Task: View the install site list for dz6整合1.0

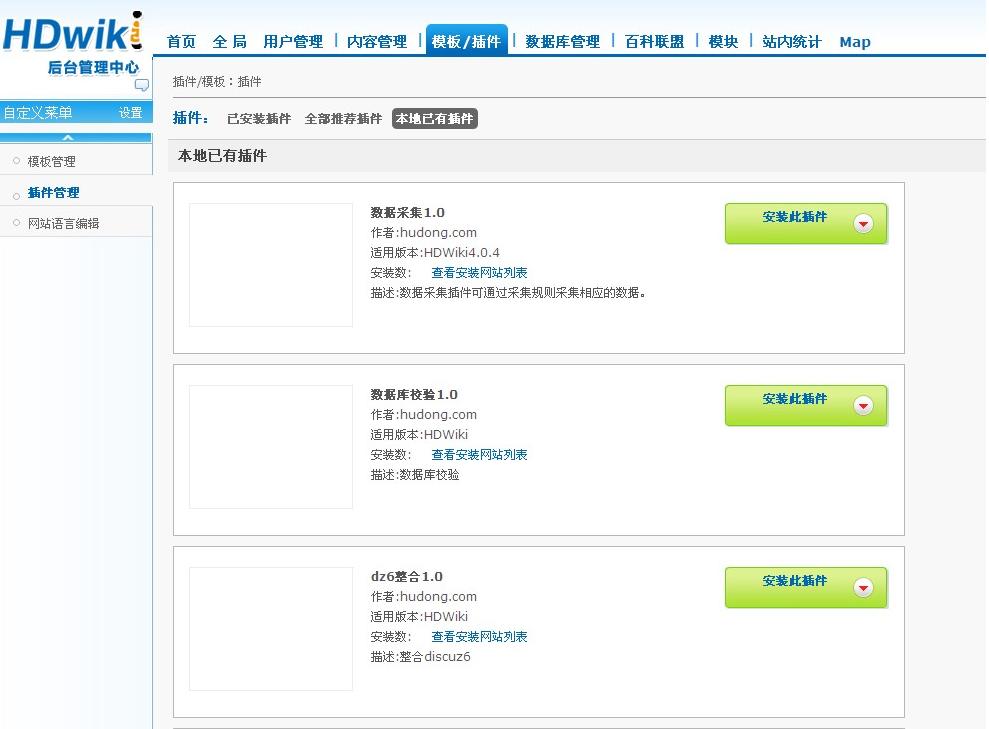Action: tap(479, 637)
